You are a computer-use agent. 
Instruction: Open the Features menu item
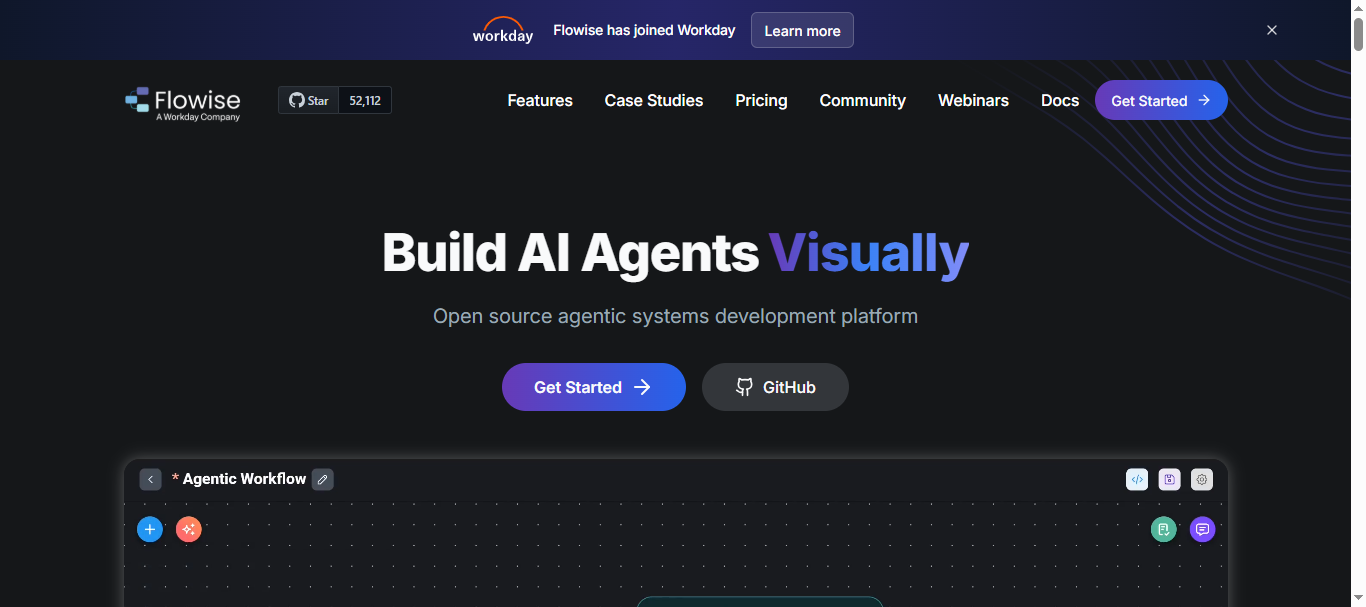pyautogui.click(x=540, y=101)
